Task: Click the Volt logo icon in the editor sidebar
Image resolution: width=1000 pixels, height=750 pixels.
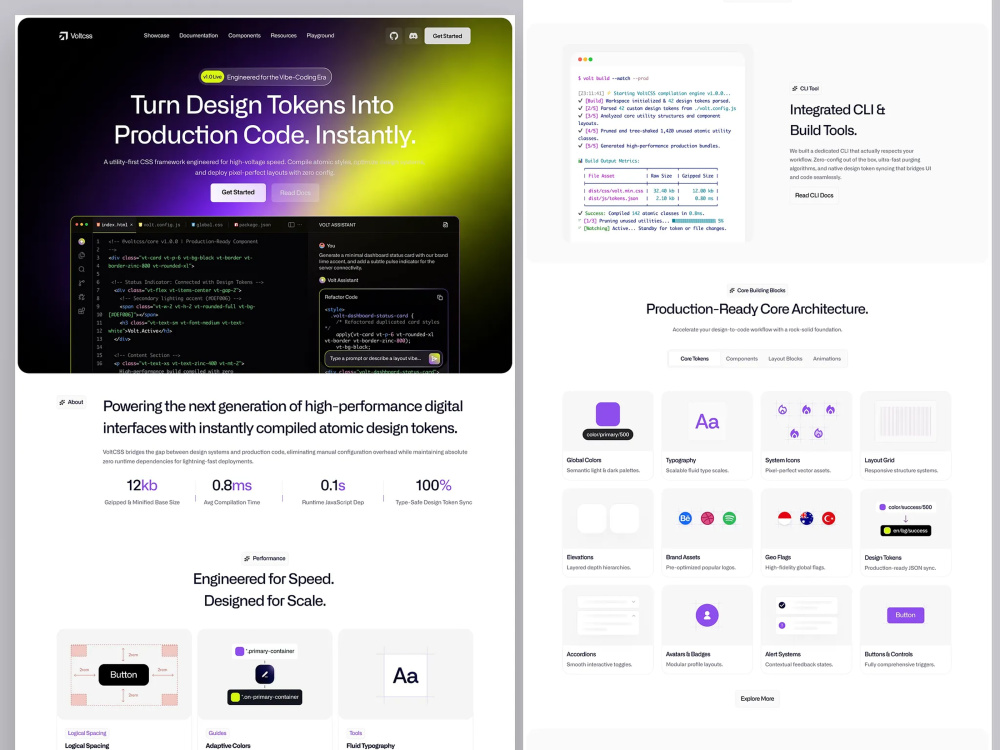Action: click(x=82, y=242)
